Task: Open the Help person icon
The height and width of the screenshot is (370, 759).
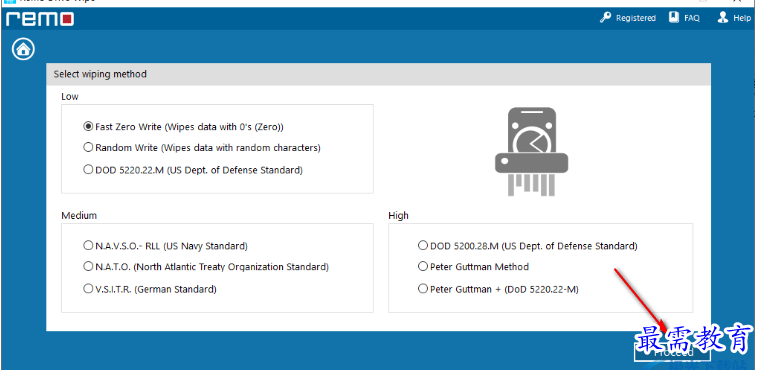Action: (723, 17)
